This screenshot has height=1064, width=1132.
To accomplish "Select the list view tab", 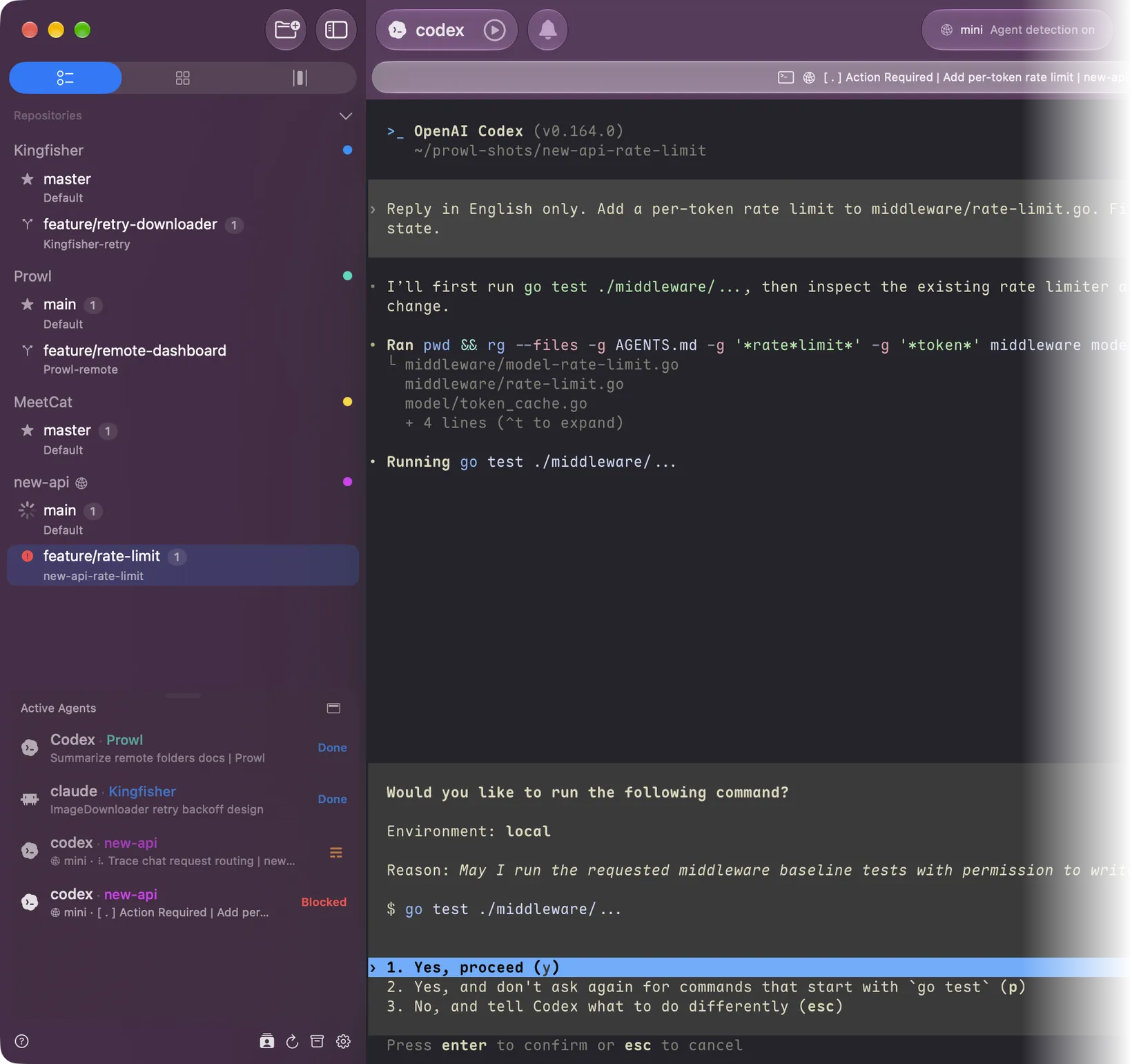I will tap(66, 78).
